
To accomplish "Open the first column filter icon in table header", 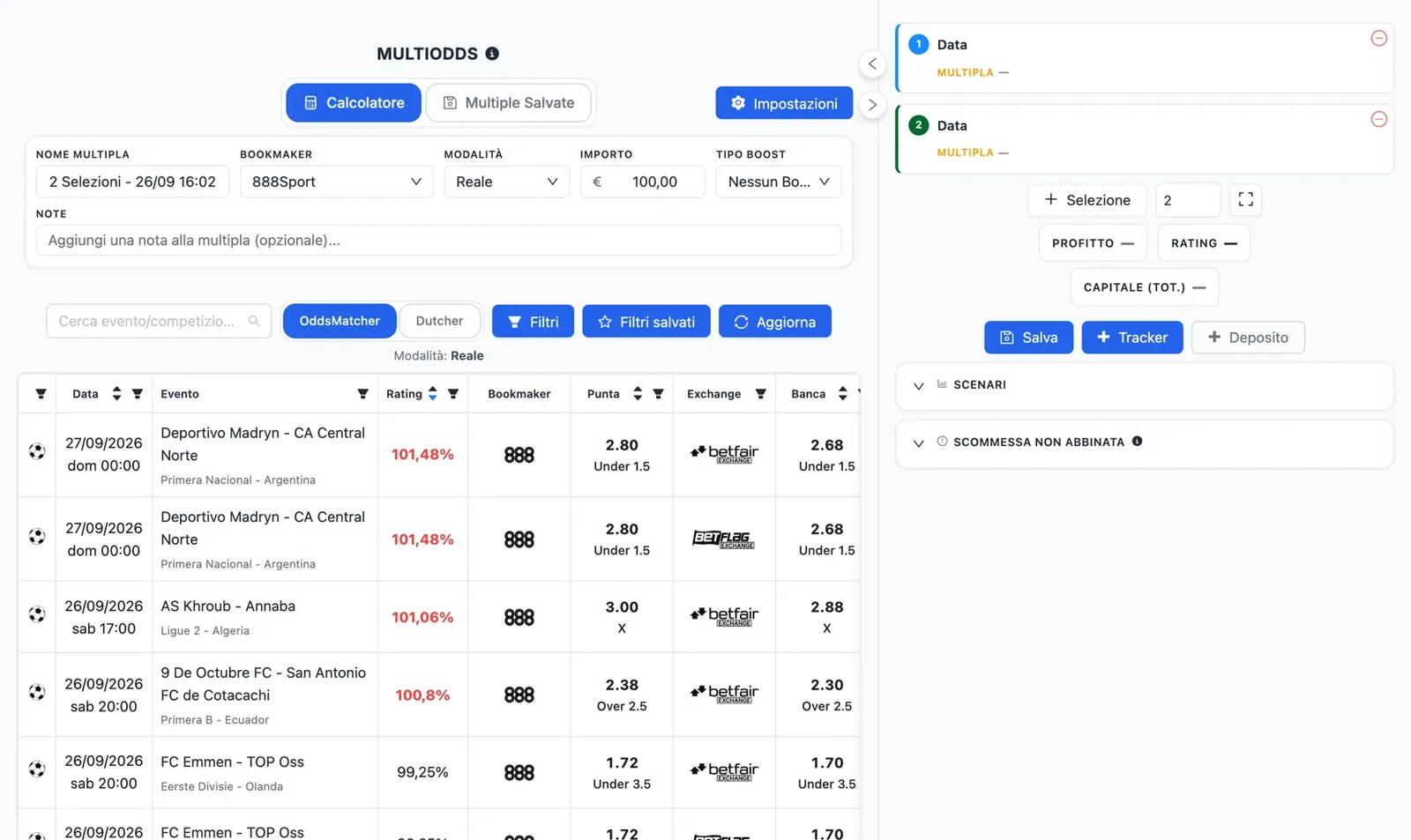I will (41, 394).
